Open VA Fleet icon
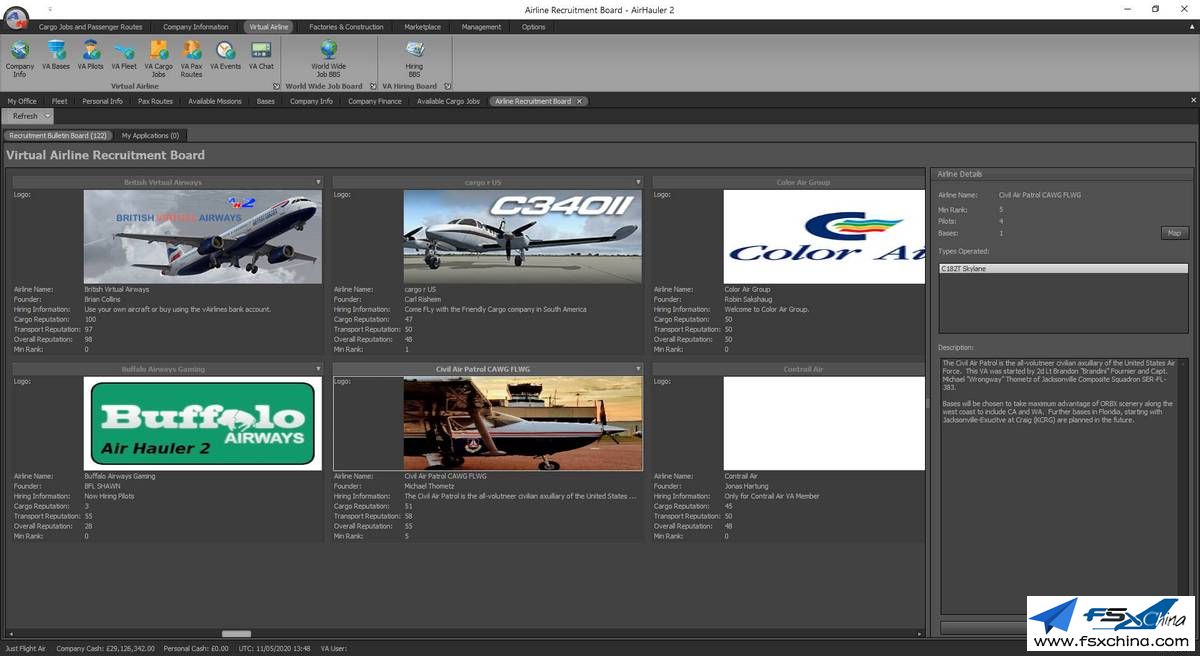Viewport: 1200px width, 656px height. [124, 56]
